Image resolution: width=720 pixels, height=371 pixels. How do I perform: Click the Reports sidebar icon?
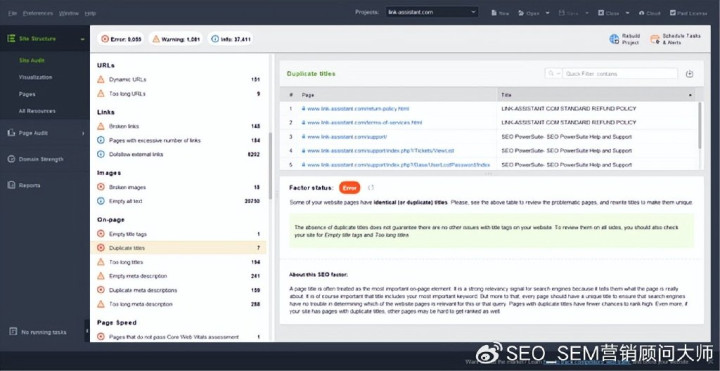[11, 186]
